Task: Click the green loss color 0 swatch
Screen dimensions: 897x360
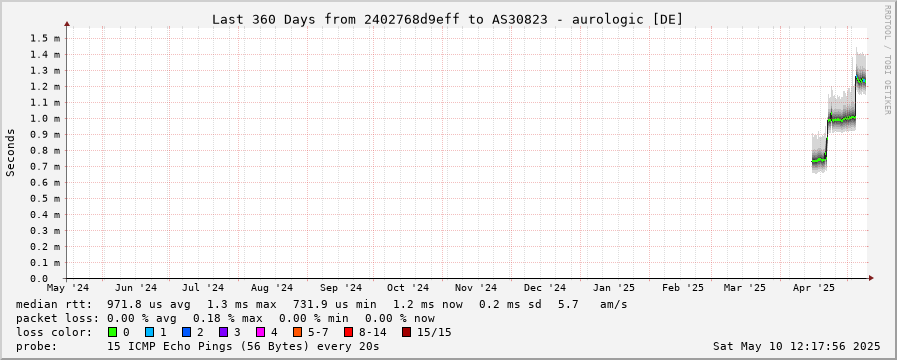Action: point(112,332)
